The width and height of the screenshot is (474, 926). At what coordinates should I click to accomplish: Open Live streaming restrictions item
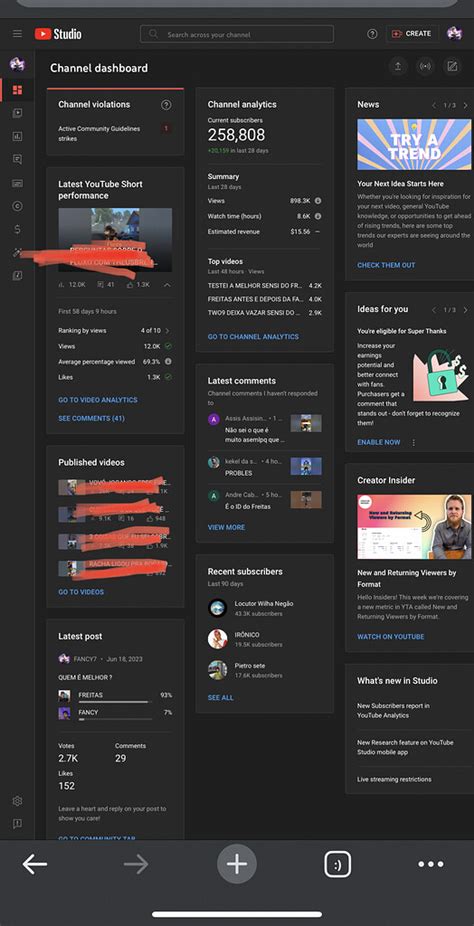(x=394, y=779)
